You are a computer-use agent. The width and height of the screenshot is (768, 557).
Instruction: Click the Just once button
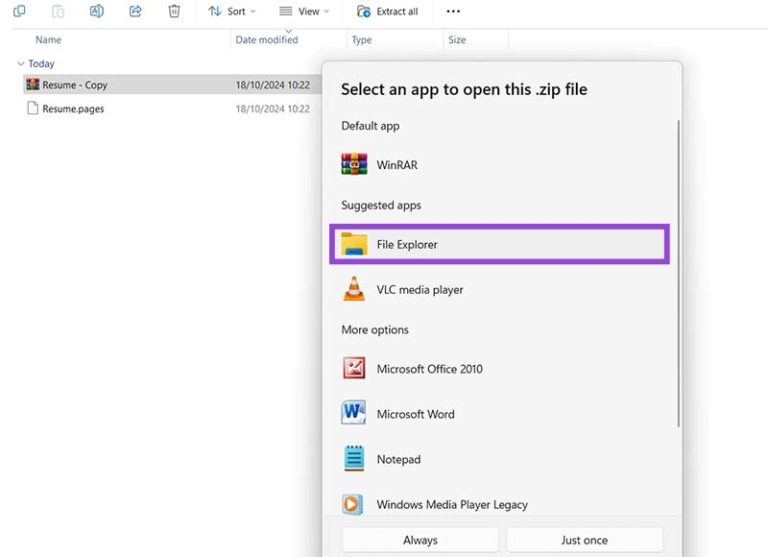tap(584, 540)
